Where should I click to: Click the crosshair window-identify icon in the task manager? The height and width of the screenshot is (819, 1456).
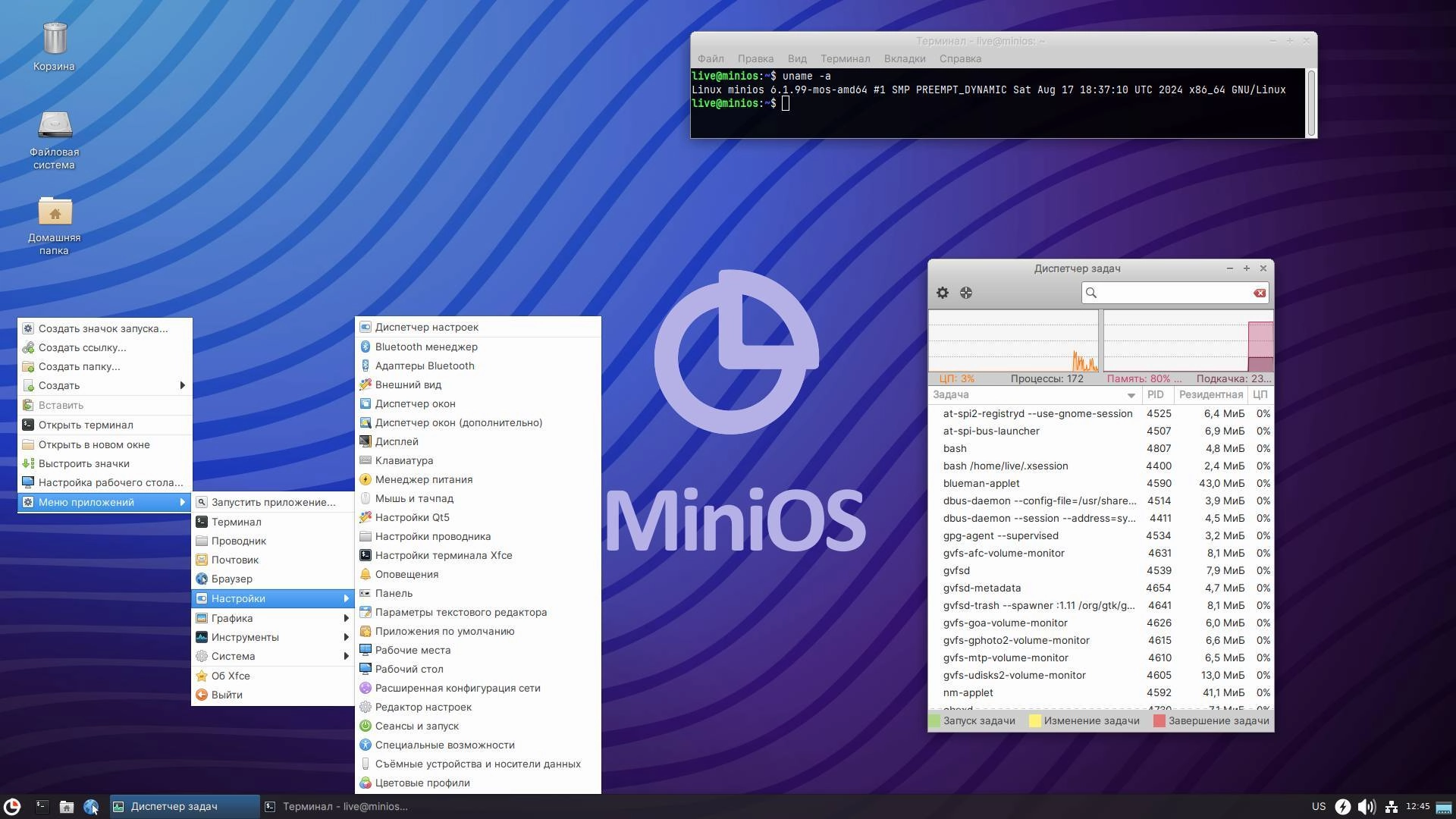[x=966, y=293]
